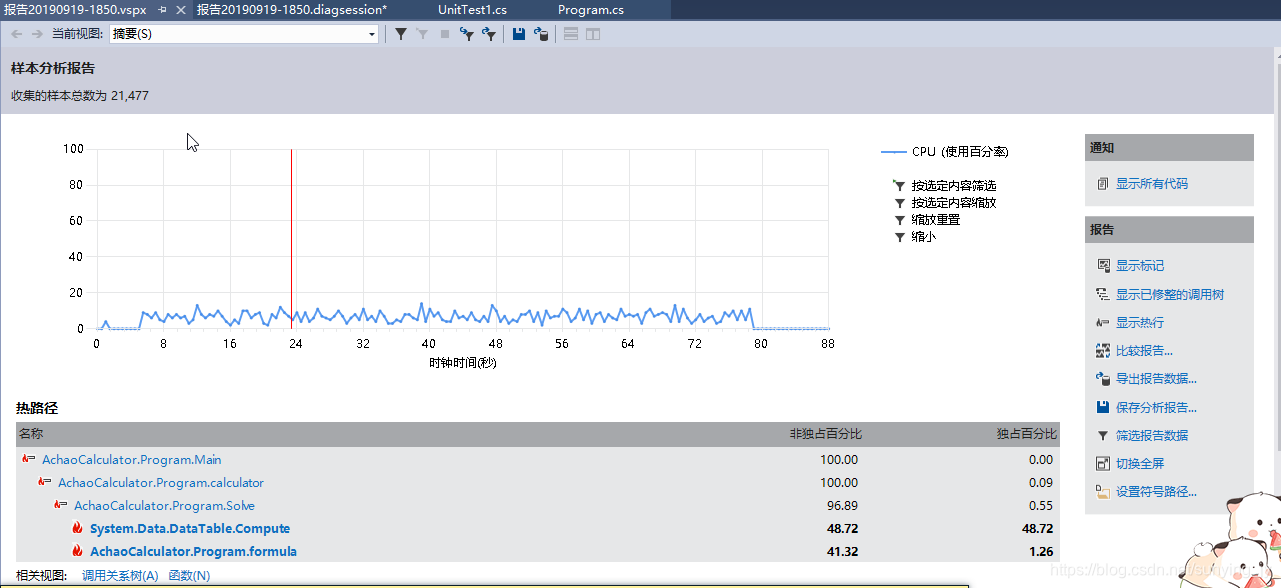The image size is (1281, 588).
Task: Click the blue save report toolbar icon
Action: pos(519,34)
